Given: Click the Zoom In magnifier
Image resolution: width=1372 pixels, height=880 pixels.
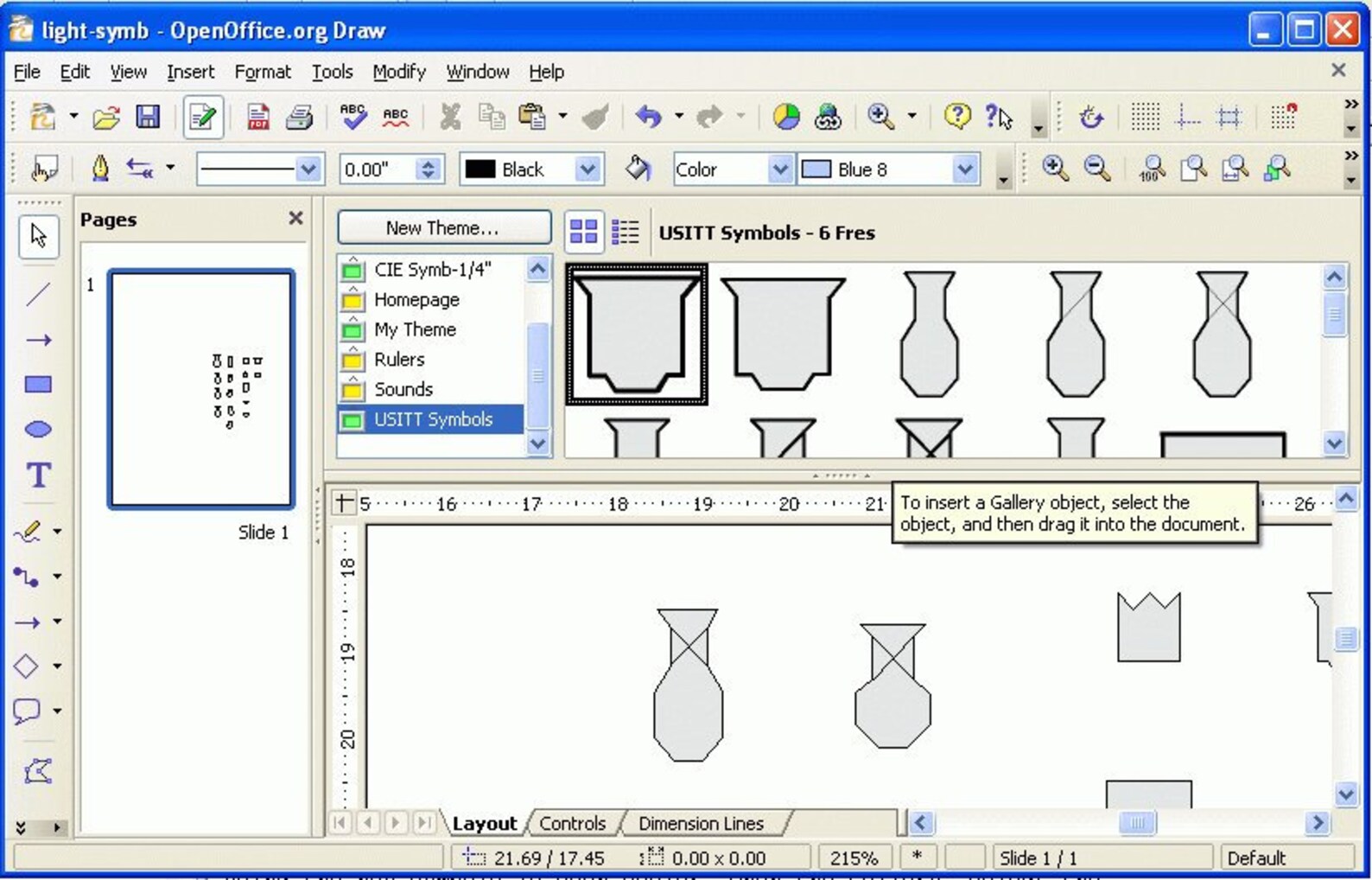Looking at the screenshot, I should click(x=1055, y=169).
